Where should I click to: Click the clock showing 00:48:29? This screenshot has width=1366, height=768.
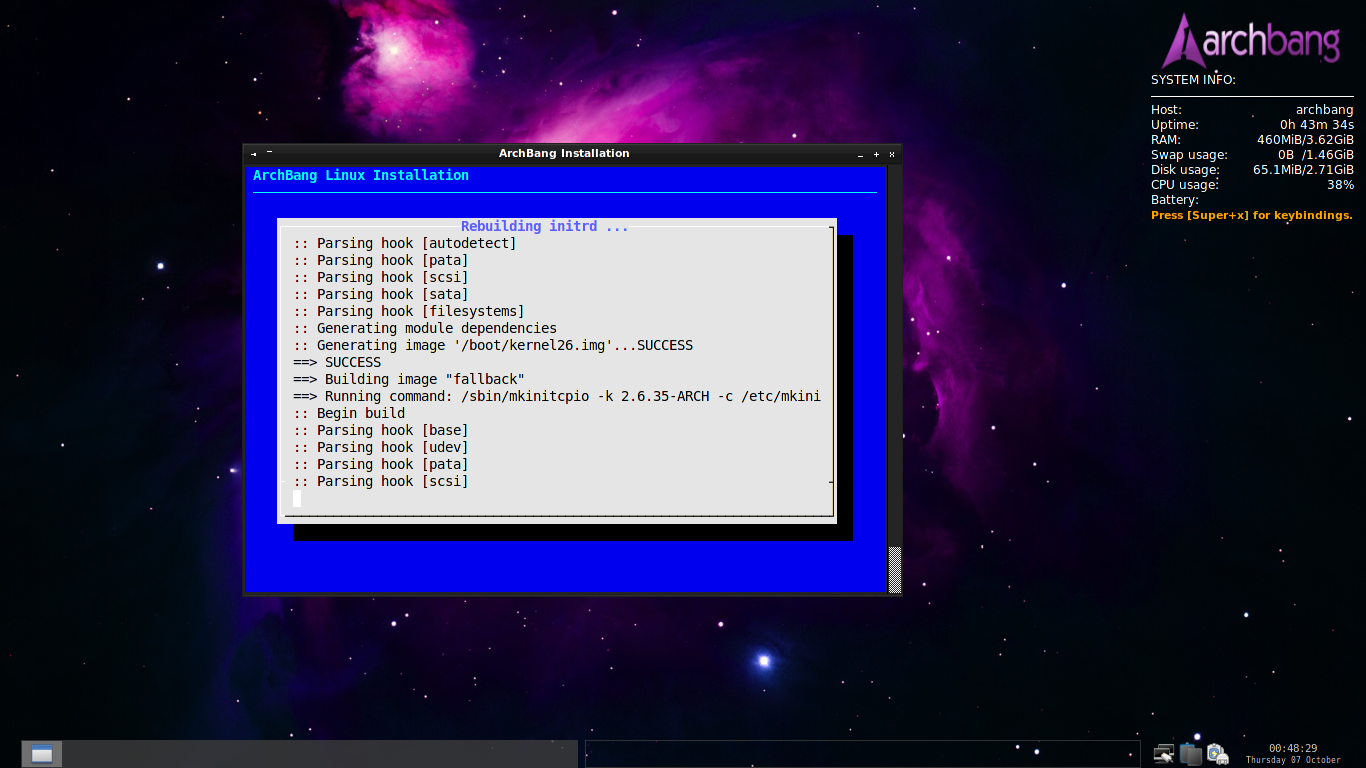(1293, 748)
